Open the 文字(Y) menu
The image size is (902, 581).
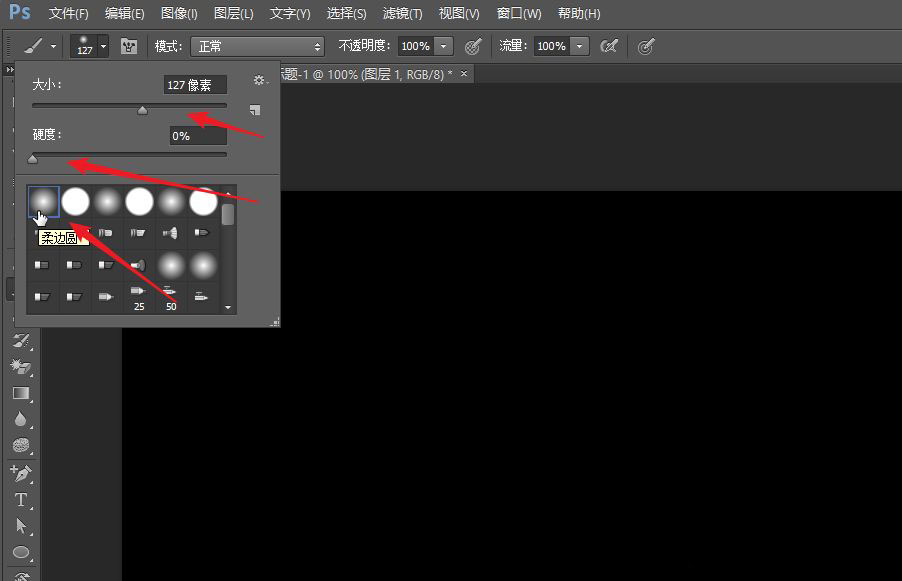(290, 13)
